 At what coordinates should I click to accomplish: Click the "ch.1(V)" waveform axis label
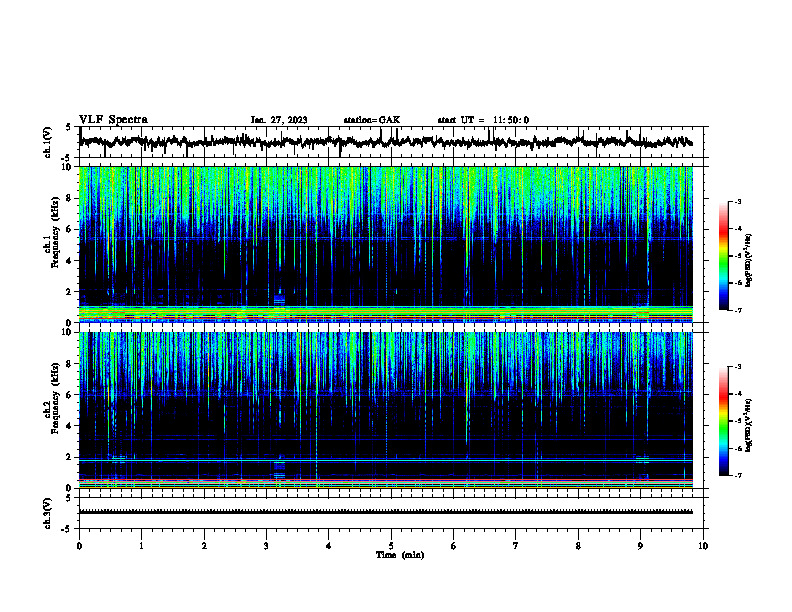[x=48, y=142]
